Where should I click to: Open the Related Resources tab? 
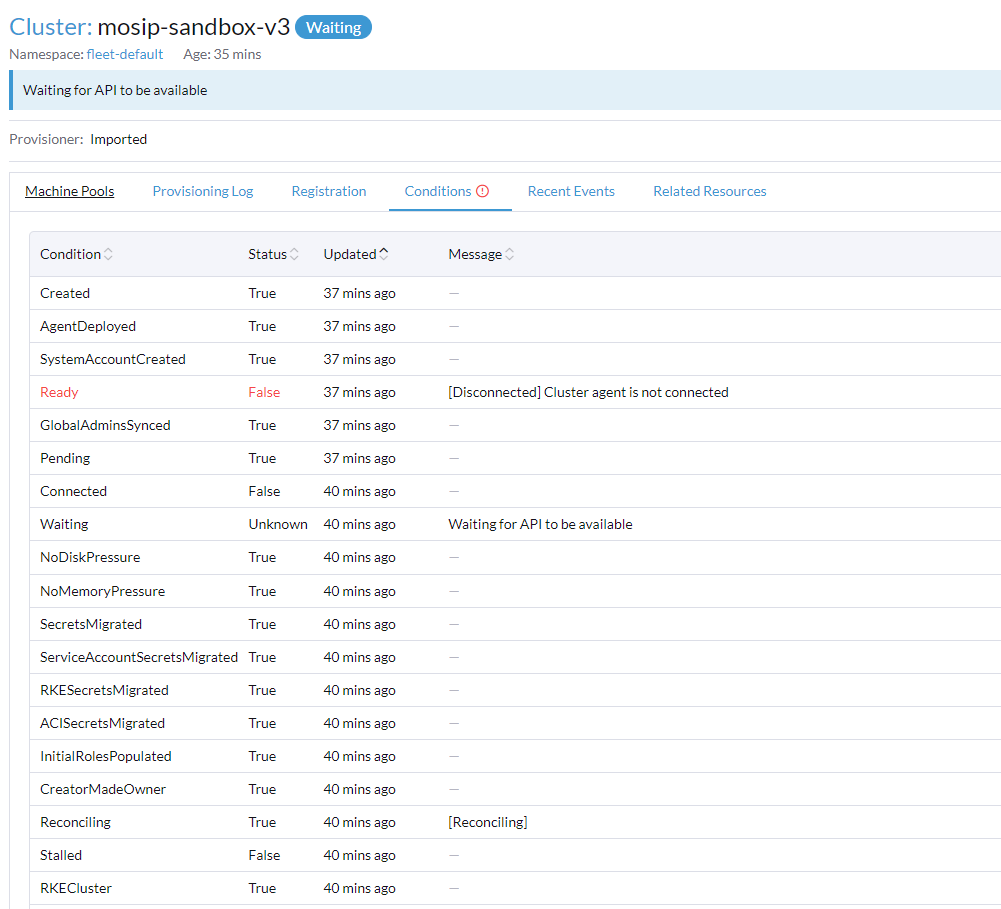point(710,191)
